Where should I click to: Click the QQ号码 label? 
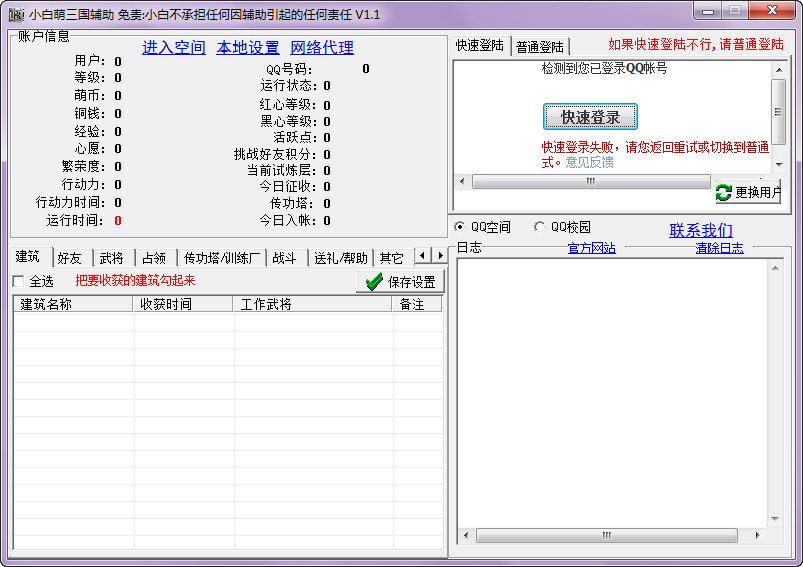click(289, 70)
